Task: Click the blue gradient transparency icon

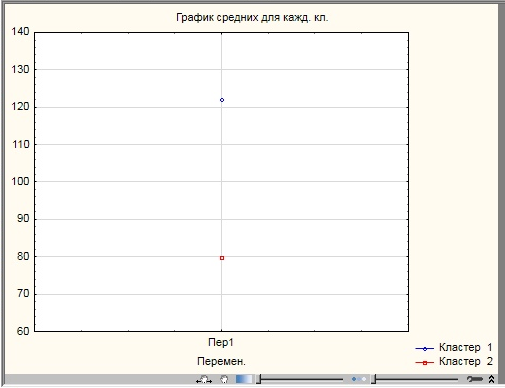Action: click(x=244, y=379)
